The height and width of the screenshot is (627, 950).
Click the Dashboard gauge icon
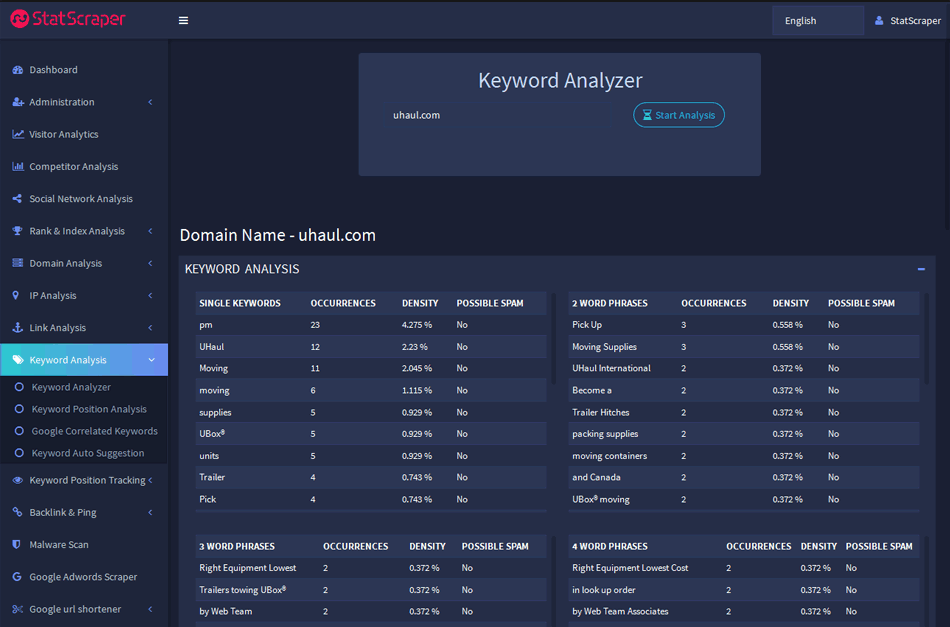[x=18, y=70]
